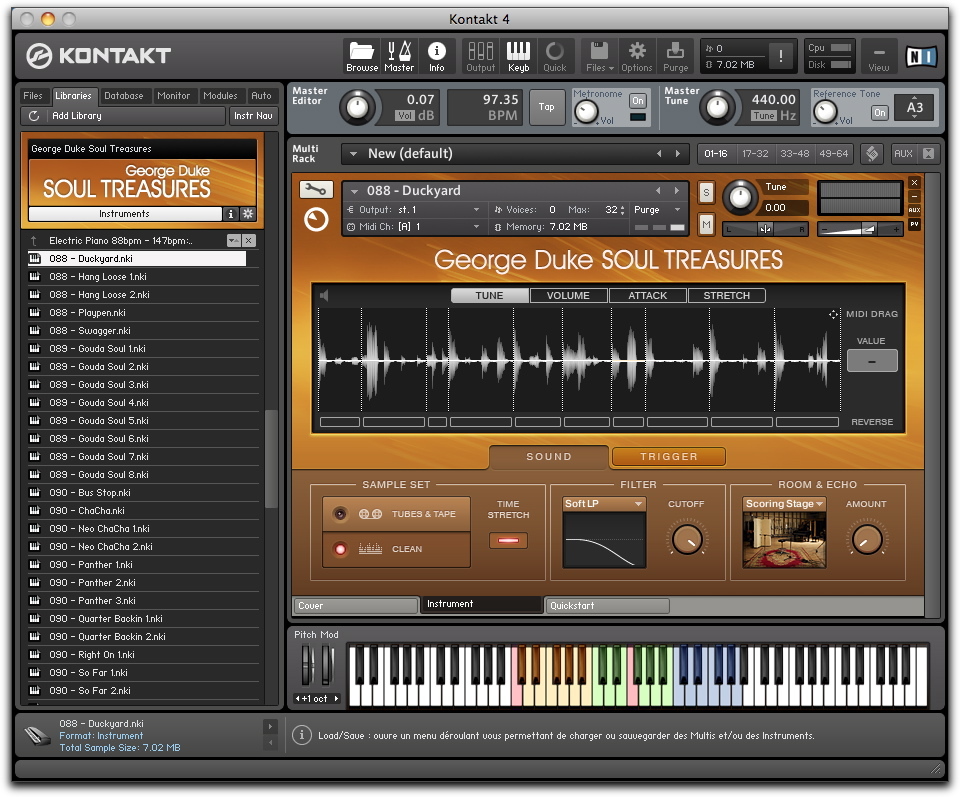Image resolution: width=960 pixels, height=797 pixels.
Task: Show rack page 17-32
Action: point(755,154)
